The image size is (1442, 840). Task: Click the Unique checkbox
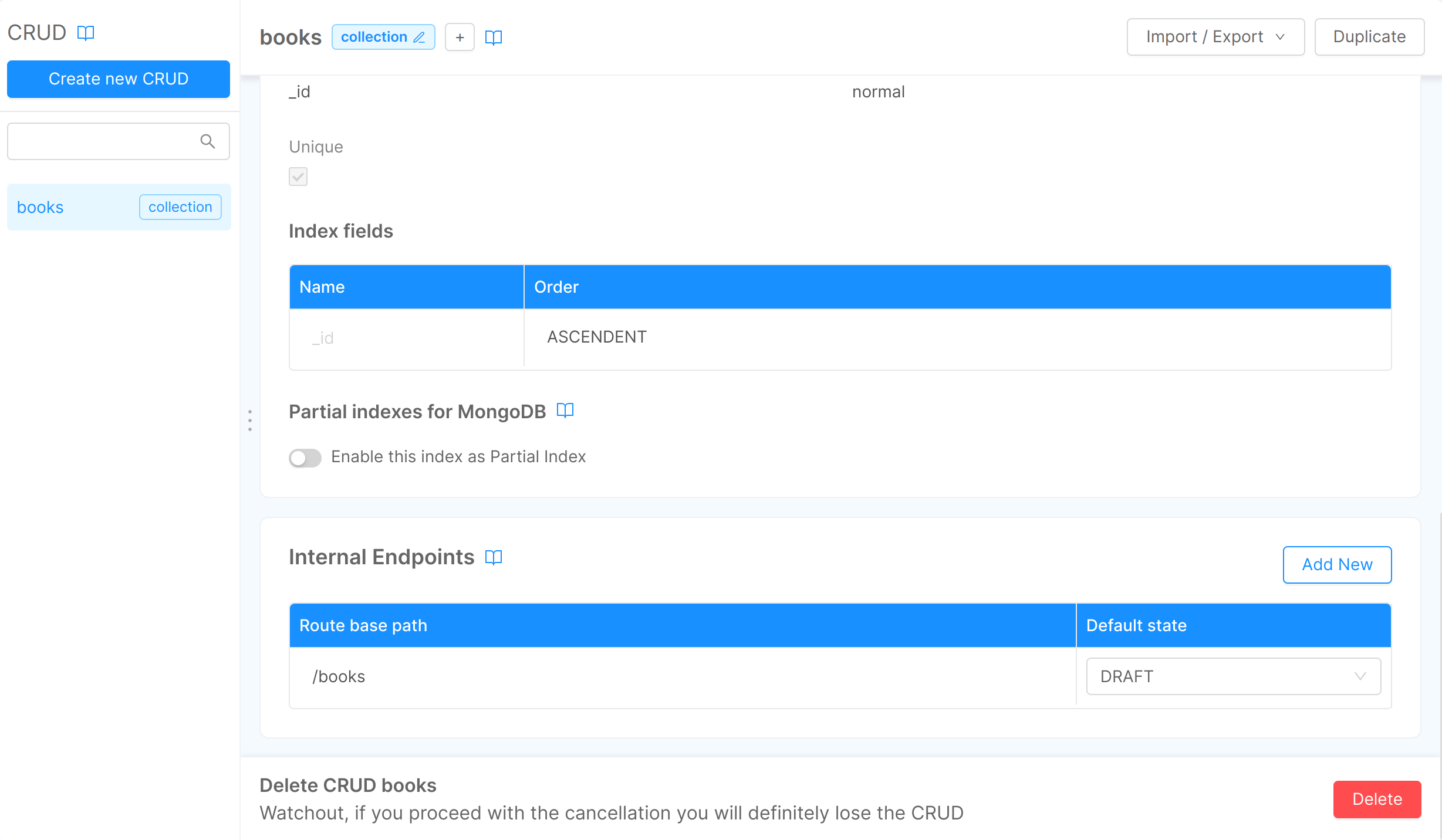[298, 177]
